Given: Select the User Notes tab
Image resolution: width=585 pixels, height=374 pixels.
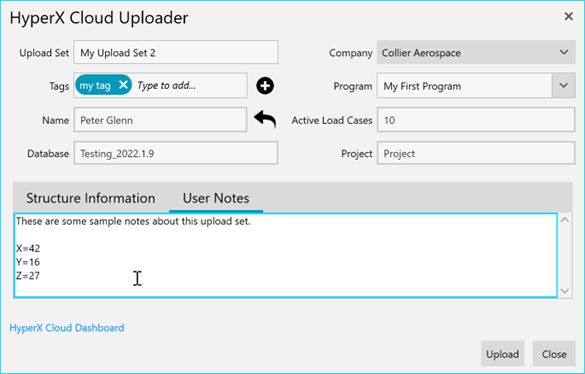Looking at the screenshot, I should click(x=216, y=198).
